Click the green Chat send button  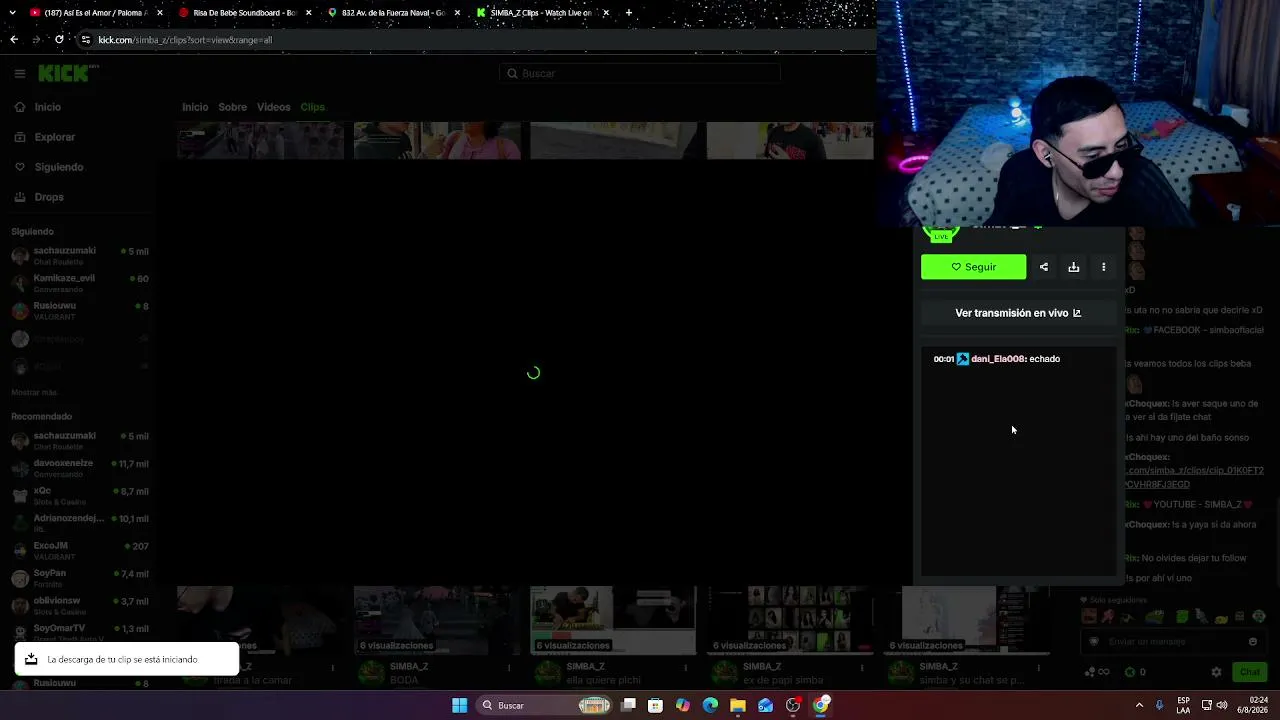pos(1250,672)
